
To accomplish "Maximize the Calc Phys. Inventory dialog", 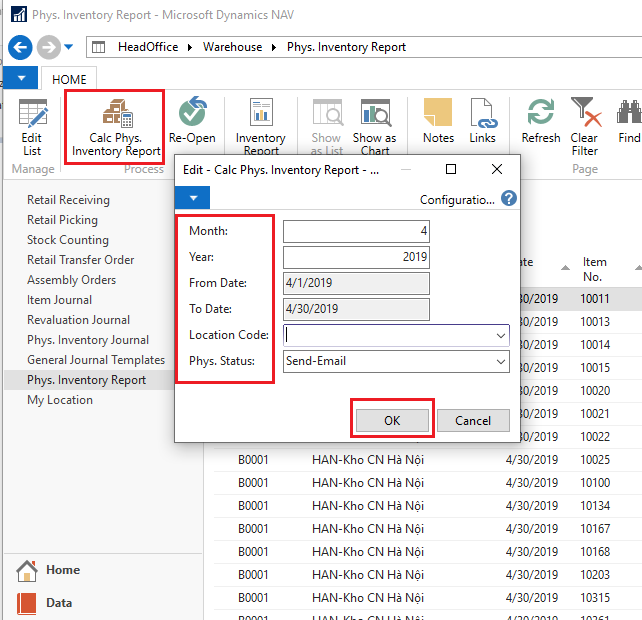I will point(451,169).
